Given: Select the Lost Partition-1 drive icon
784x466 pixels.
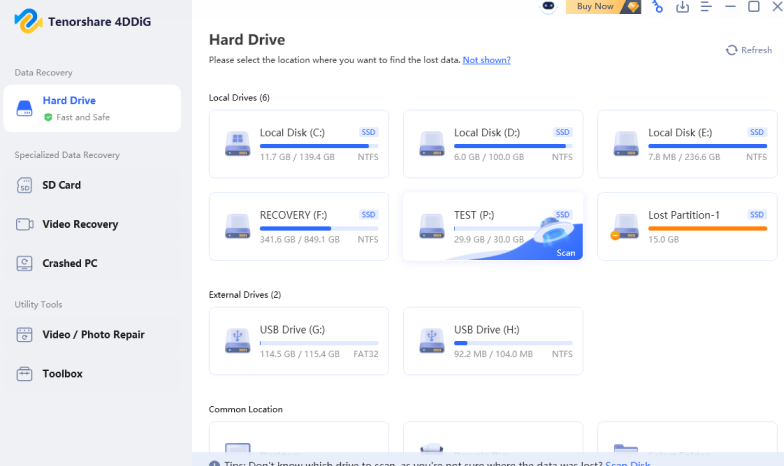Looking at the screenshot, I should pyautogui.click(x=625, y=226).
